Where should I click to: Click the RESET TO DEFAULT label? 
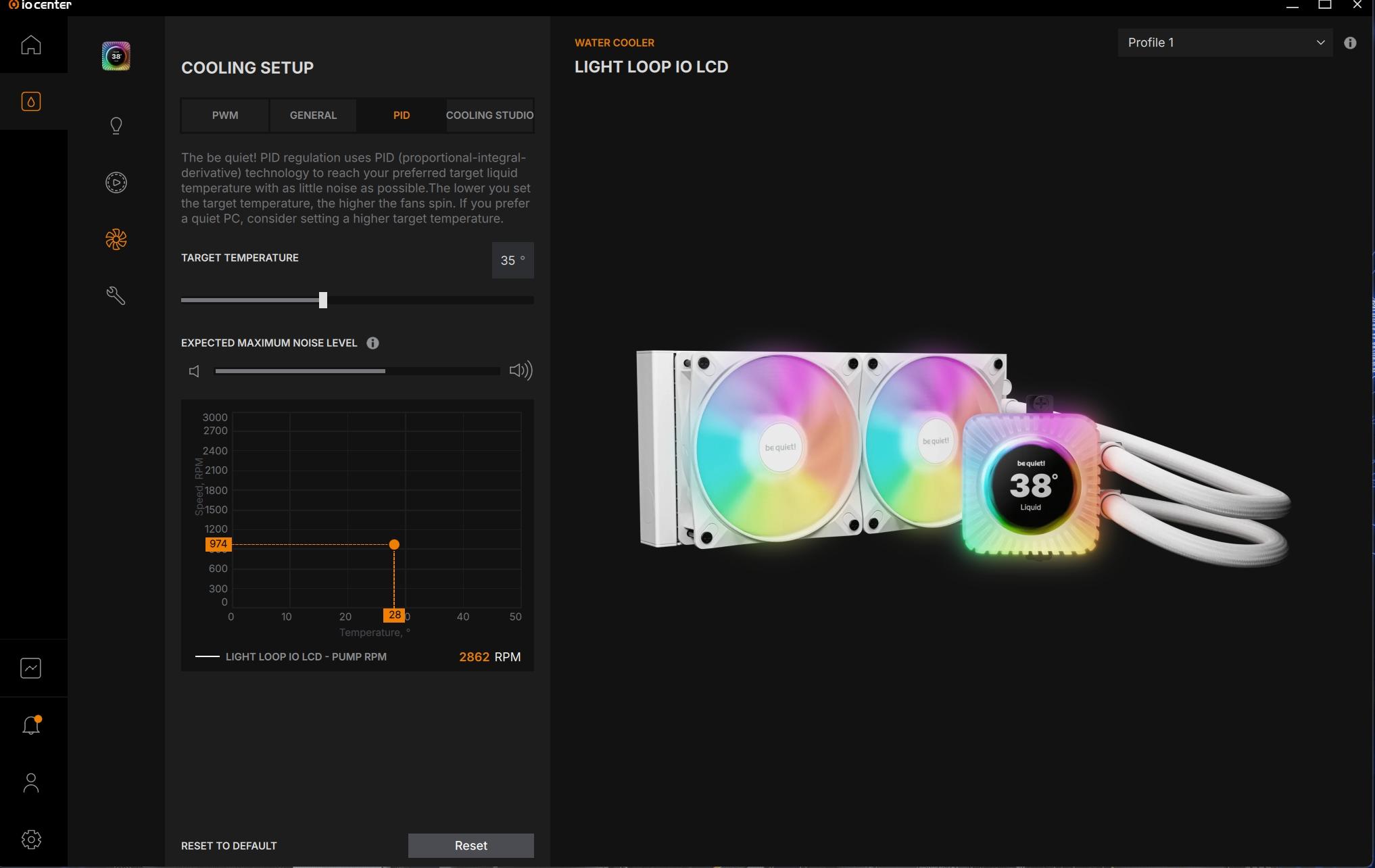coord(229,846)
